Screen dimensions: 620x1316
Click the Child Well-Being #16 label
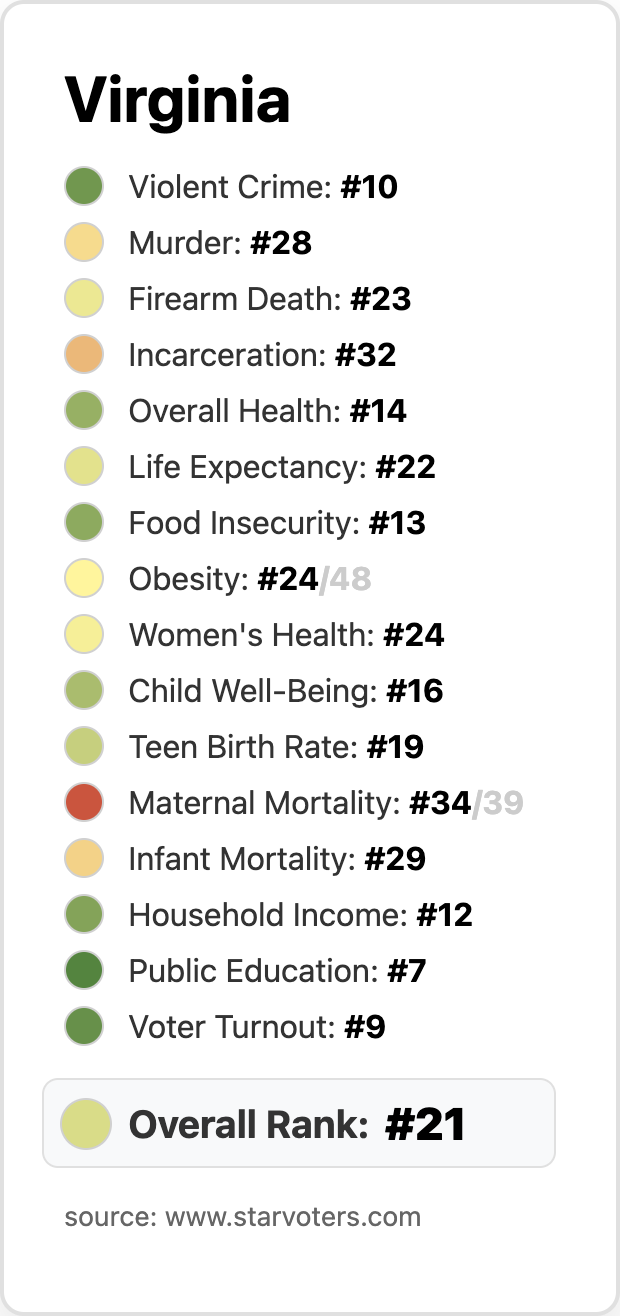click(286, 691)
